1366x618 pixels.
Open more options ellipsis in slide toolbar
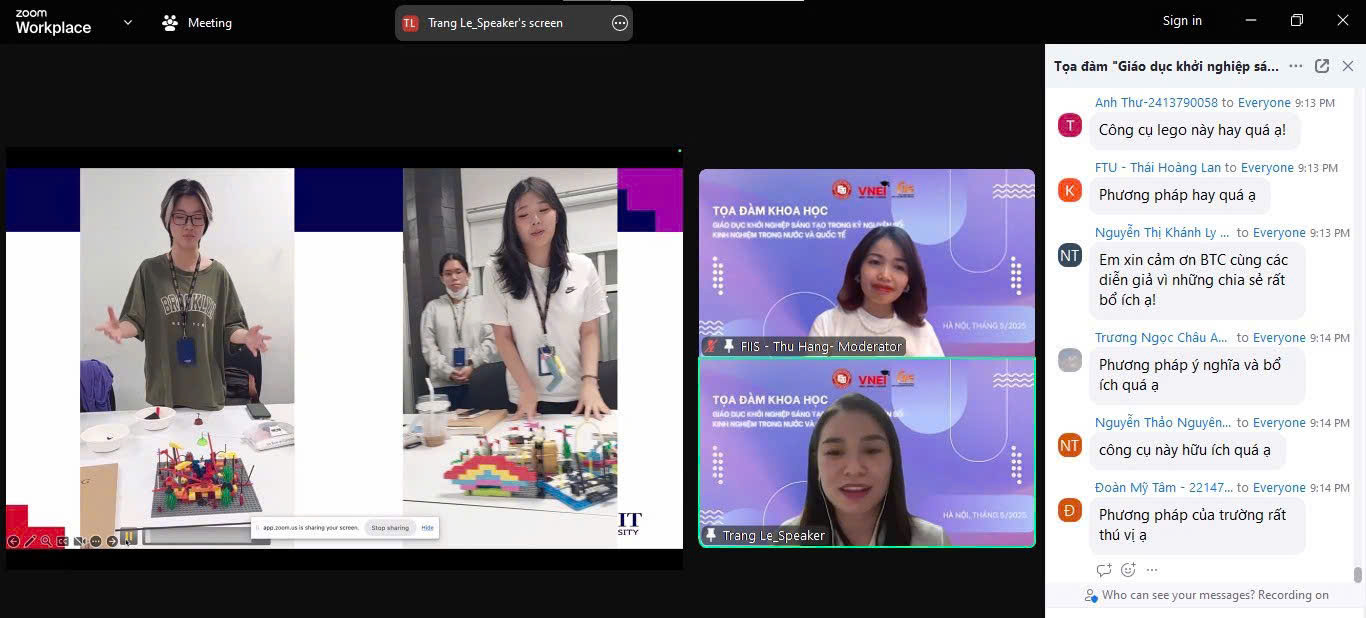coord(96,541)
